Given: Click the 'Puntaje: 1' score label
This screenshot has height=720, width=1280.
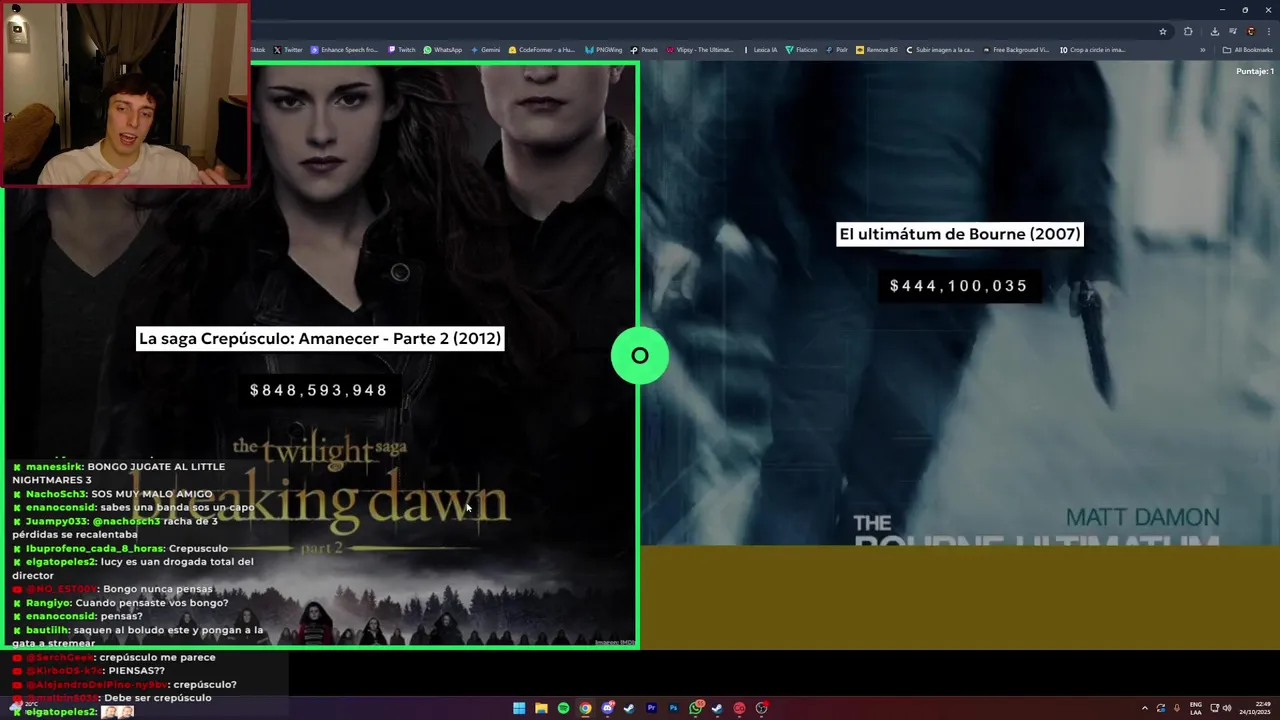Looking at the screenshot, I should pos(1255,71).
